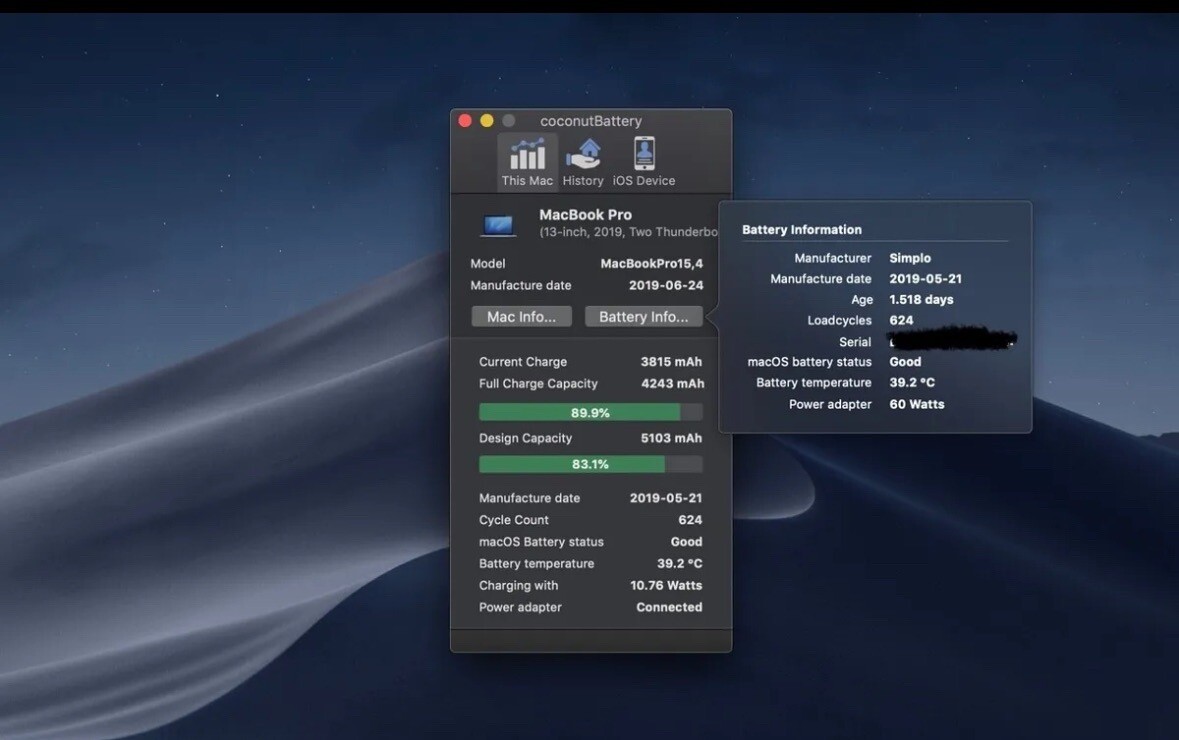The width and height of the screenshot is (1179, 740).
Task: Click the Battery Information popover heading
Action: 802,229
